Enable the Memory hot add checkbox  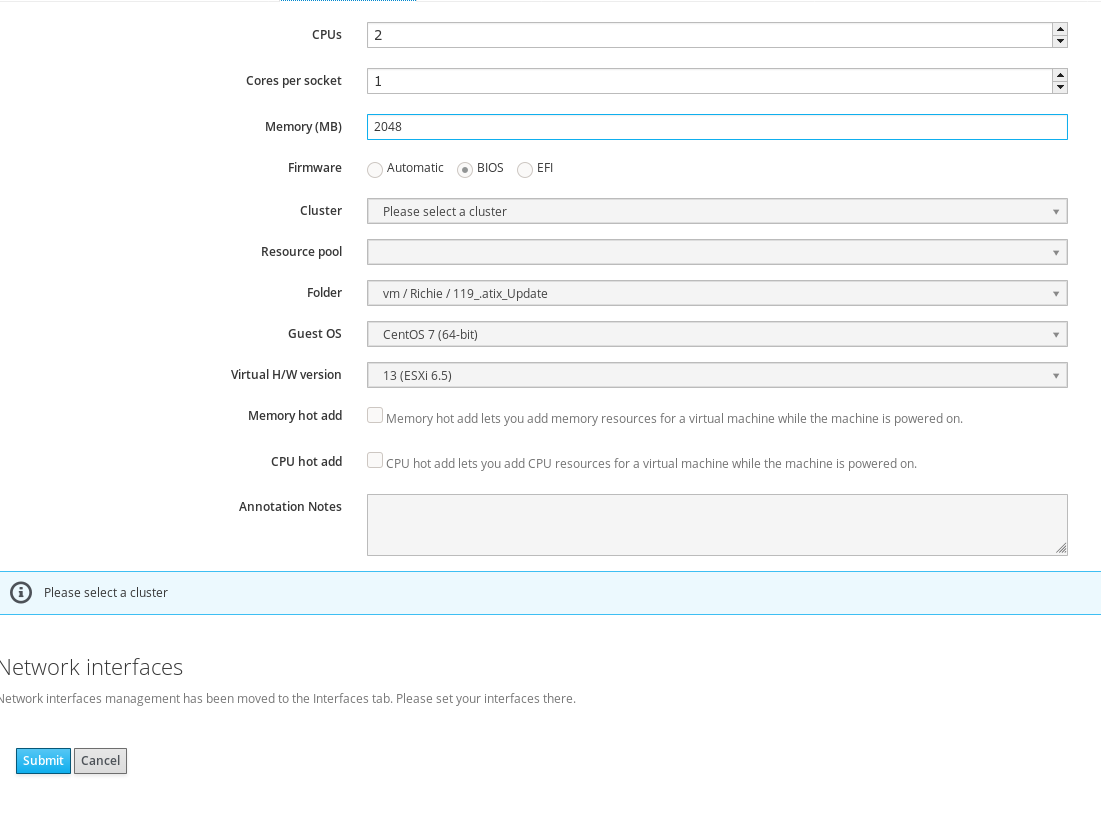375,416
